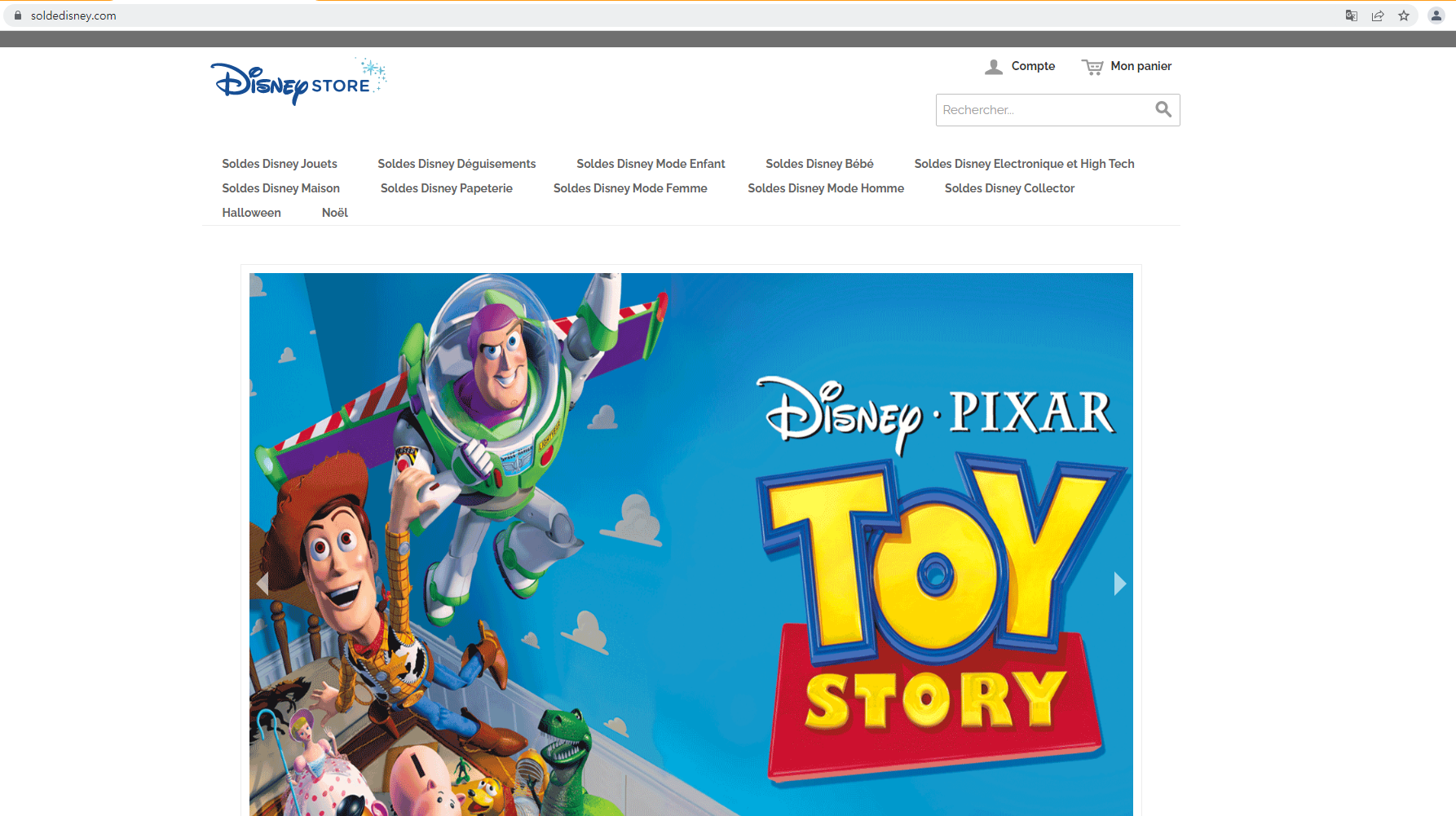1456x816 pixels.
Task: Open Soldes Disney Jouets menu
Action: 280,164
